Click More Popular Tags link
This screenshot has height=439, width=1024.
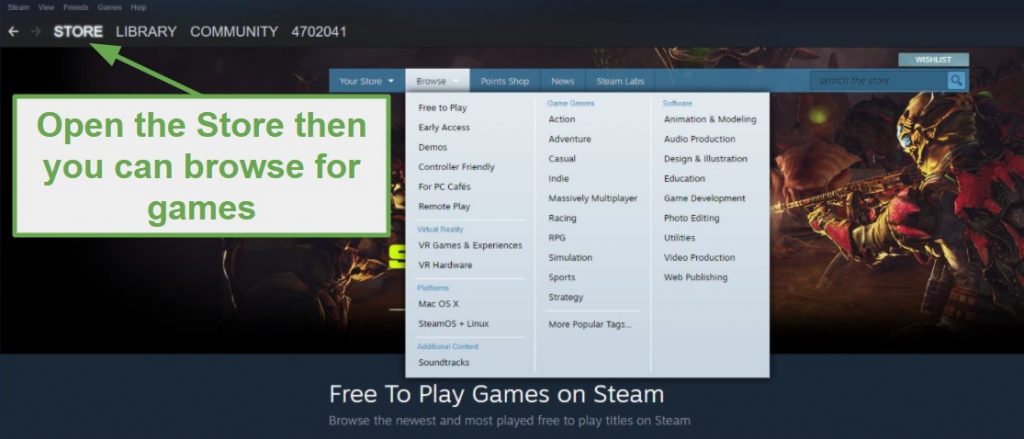click(590, 324)
